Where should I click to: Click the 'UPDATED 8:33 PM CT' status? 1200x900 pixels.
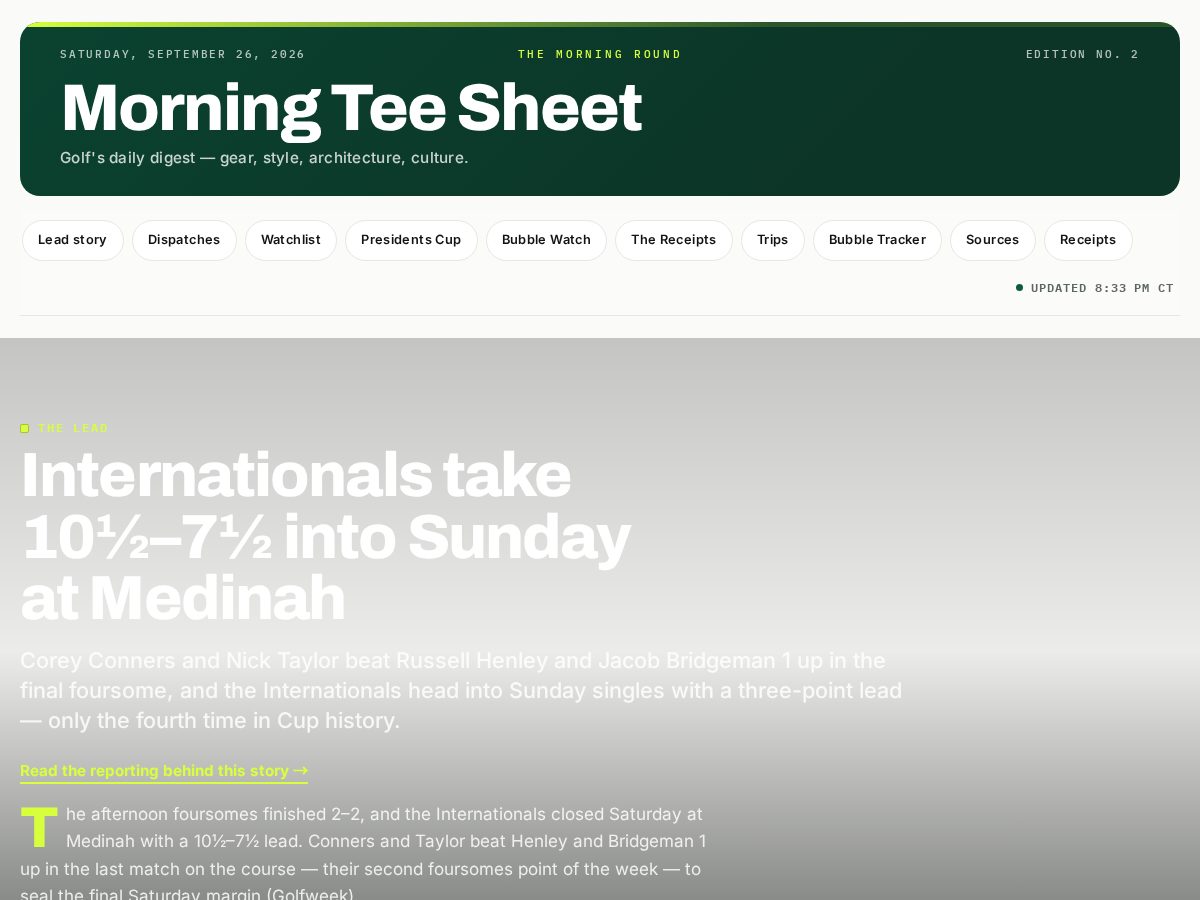[x=1102, y=288]
